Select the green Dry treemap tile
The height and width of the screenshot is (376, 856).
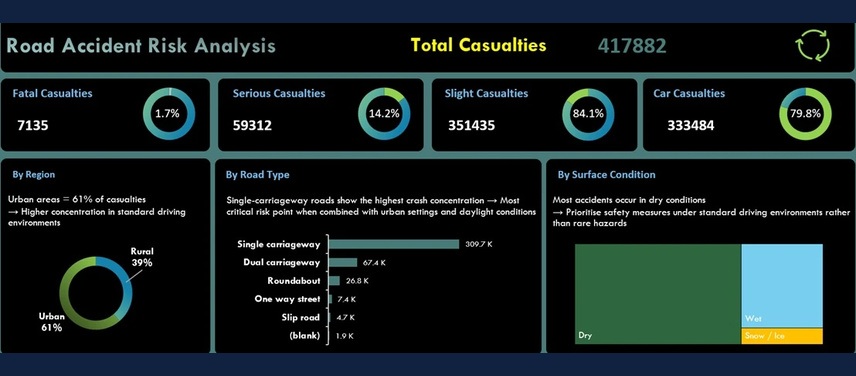[x=658, y=294]
